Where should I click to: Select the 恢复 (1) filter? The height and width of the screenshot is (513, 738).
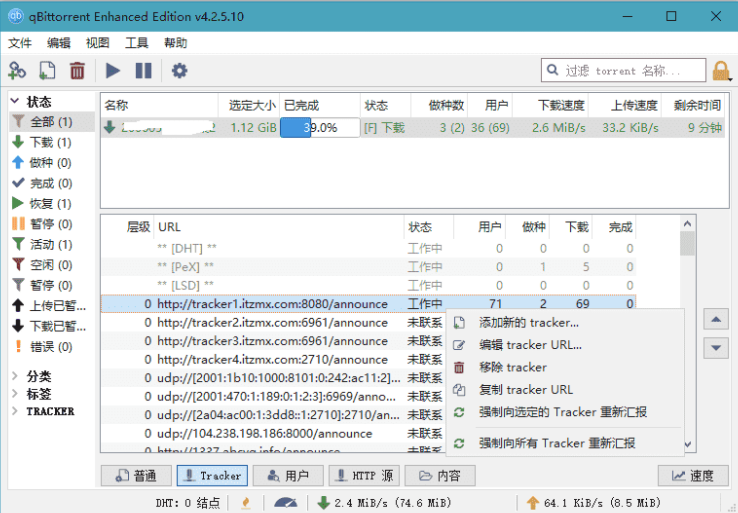click(51, 204)
